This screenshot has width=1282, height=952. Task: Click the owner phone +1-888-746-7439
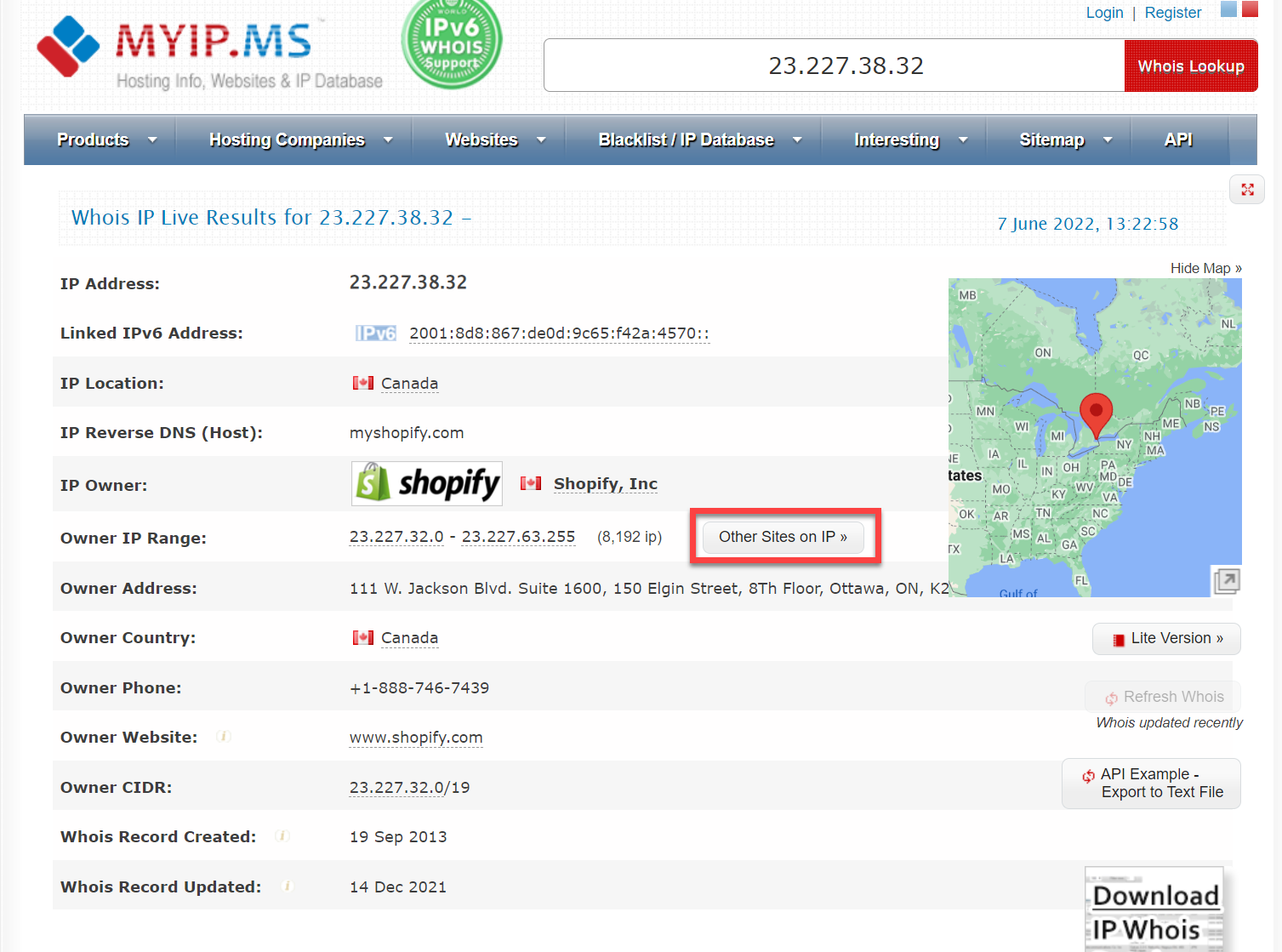coord(419,687)
